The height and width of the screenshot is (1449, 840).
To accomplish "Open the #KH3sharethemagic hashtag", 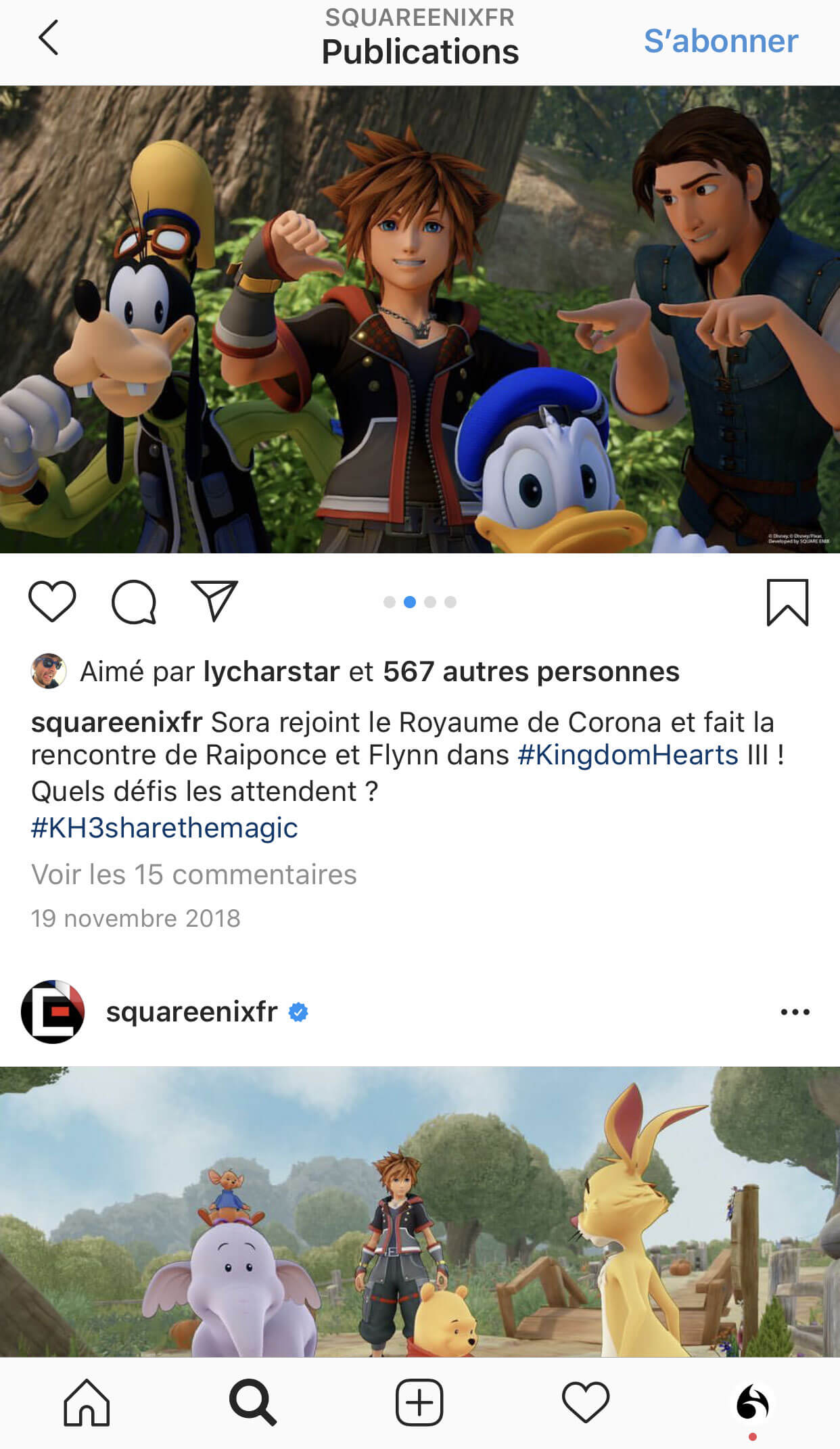I will coord(164,828).
